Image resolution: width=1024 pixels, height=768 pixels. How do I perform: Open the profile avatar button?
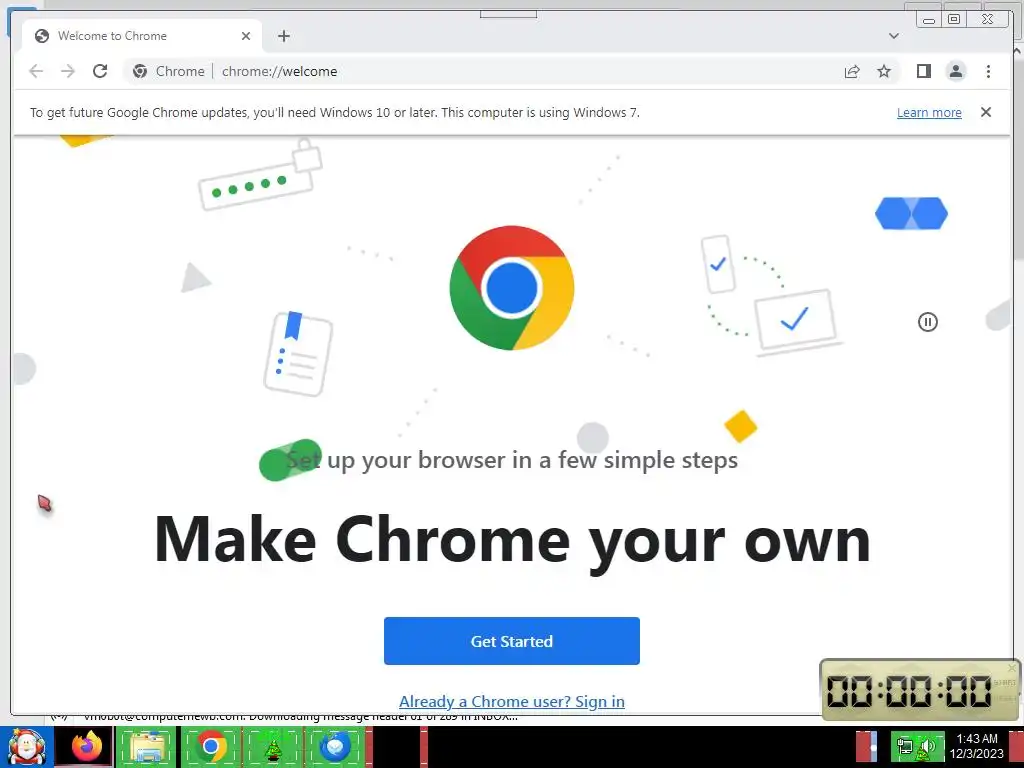[x=955, y=71]
